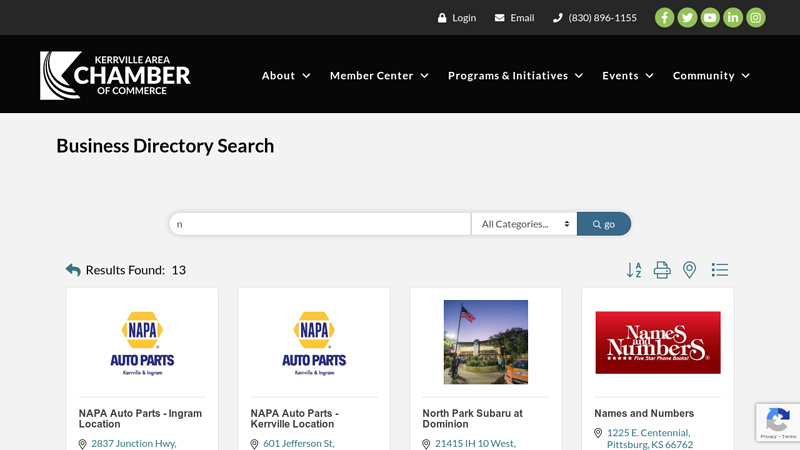This screenshot has height=450, width=800.
Task: Open NAPA Auto Parts - Kerrville Location listing
Action: pos(294,418)
